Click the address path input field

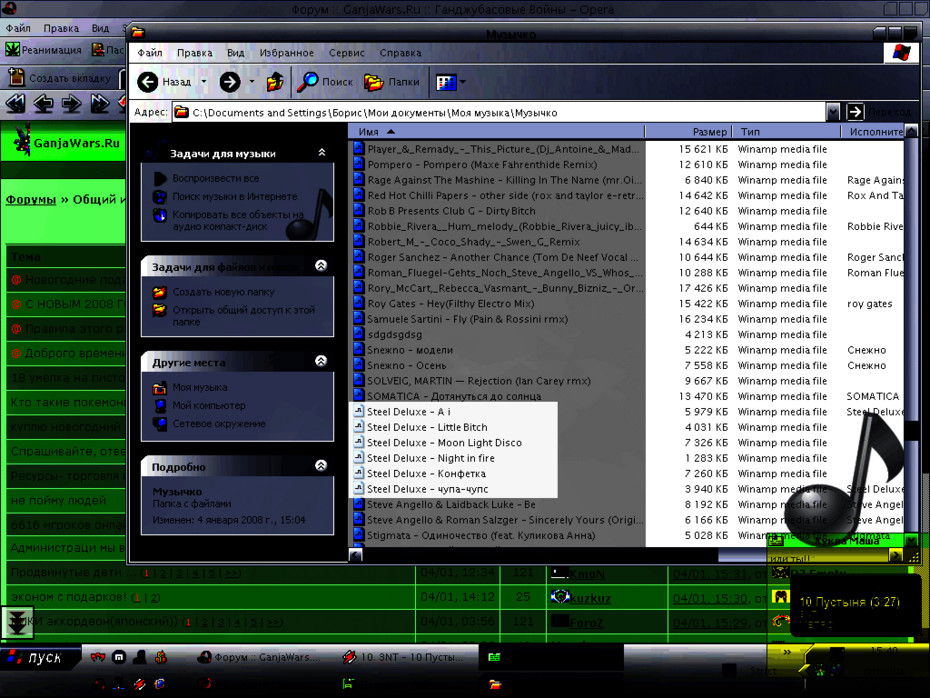point(499,112)
